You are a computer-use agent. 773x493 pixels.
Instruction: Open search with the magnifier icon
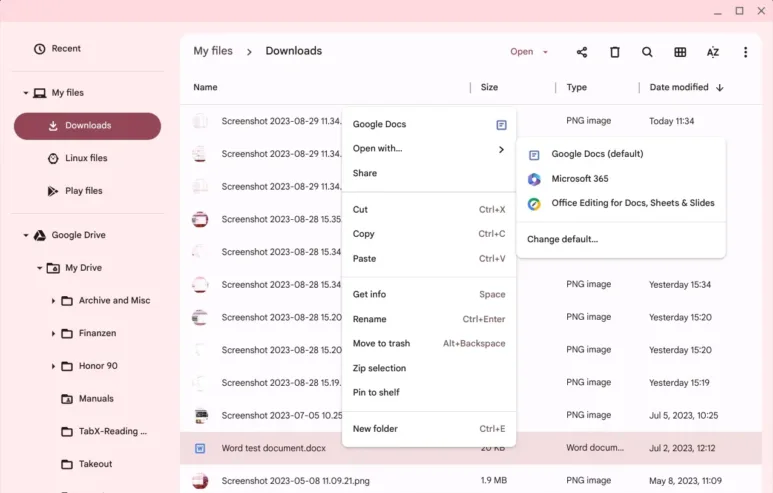pos(647,52)
